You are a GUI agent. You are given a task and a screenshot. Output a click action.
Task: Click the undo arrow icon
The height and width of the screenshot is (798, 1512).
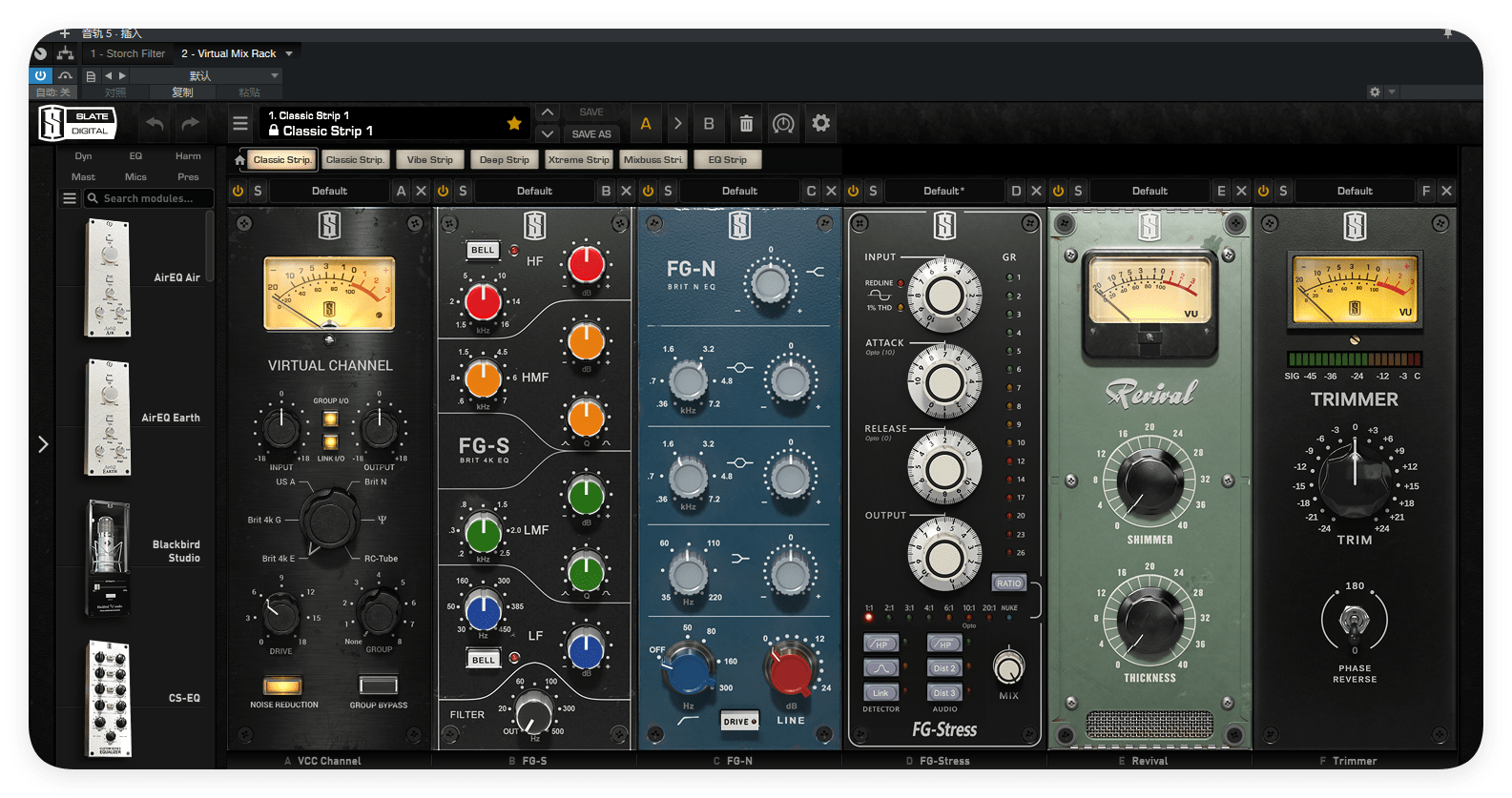pyautogui.click(x=155, y=124)
